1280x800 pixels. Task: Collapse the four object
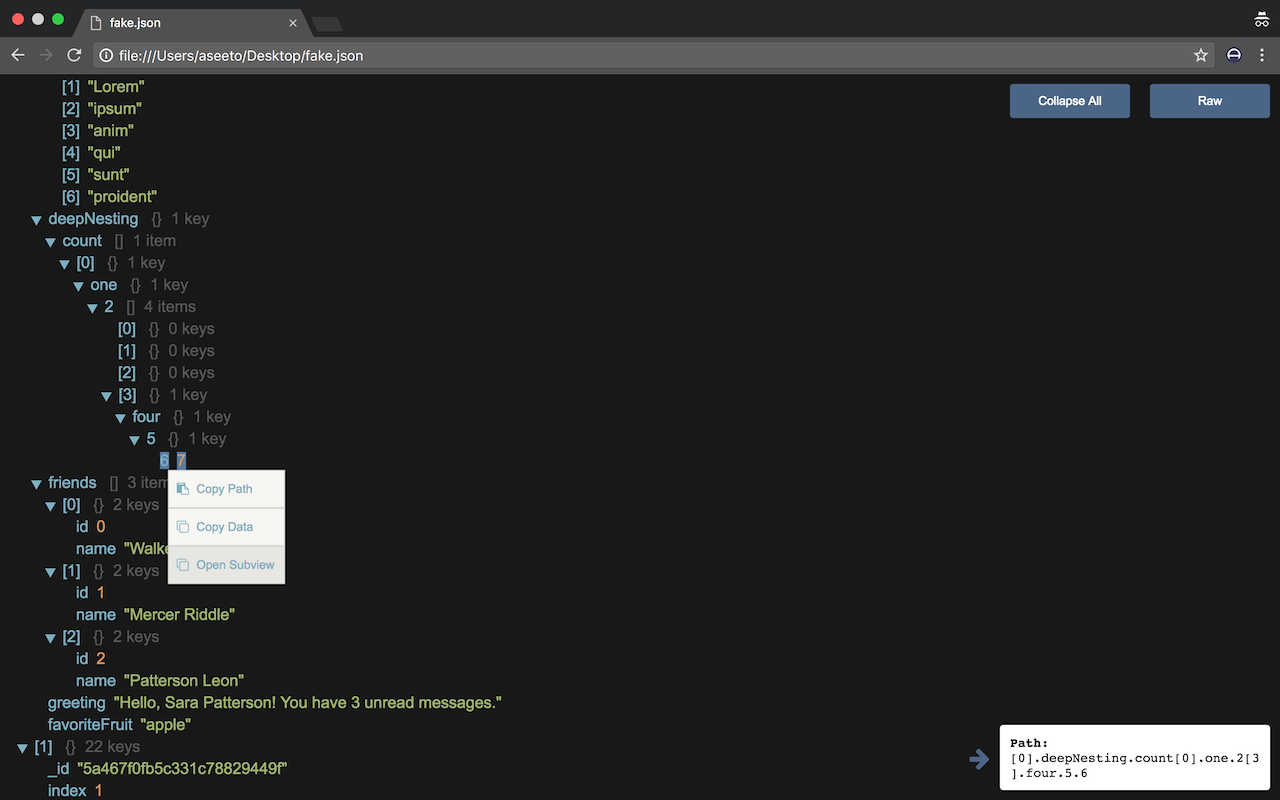click(122, 418)
